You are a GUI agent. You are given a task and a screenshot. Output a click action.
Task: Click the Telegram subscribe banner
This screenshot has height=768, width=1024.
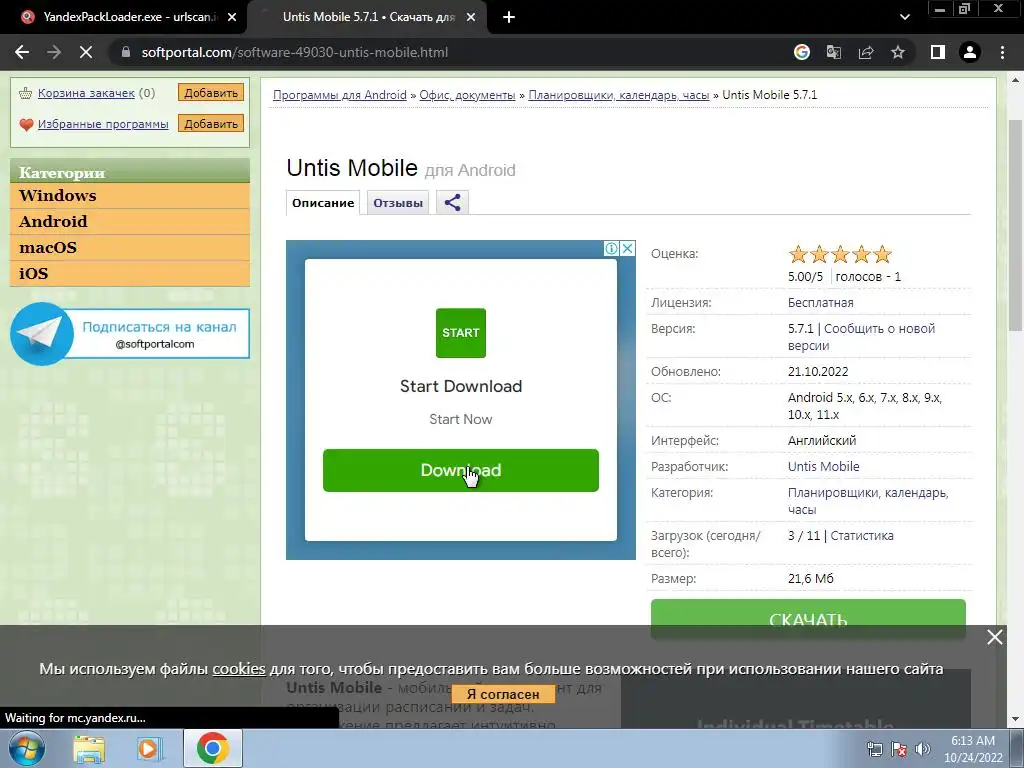coord(130,334)
